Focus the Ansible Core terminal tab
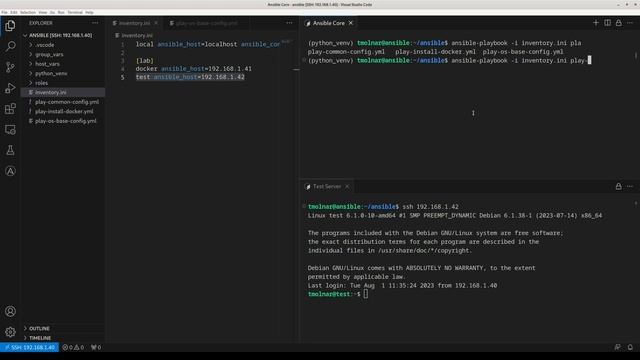This screenshot has width=640, height=360. 329,23
